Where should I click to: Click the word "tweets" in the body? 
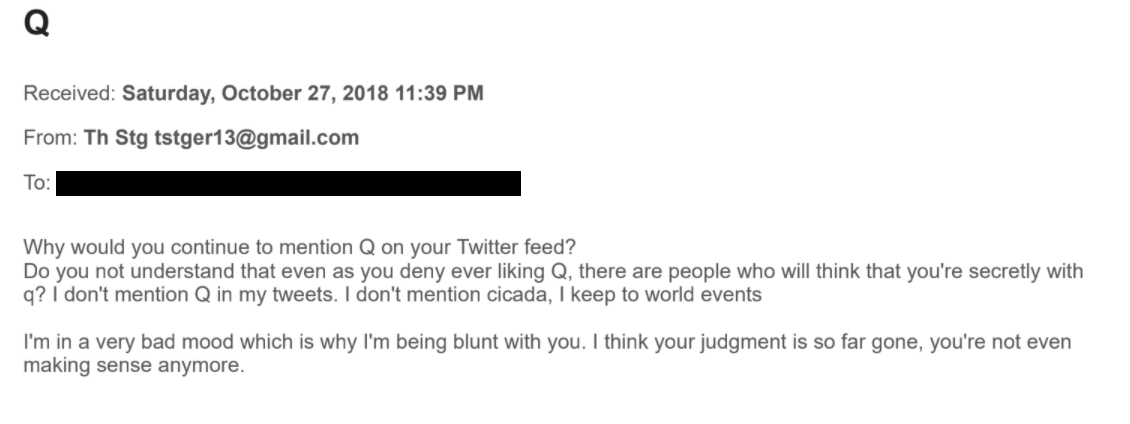[x=302, y=294]
